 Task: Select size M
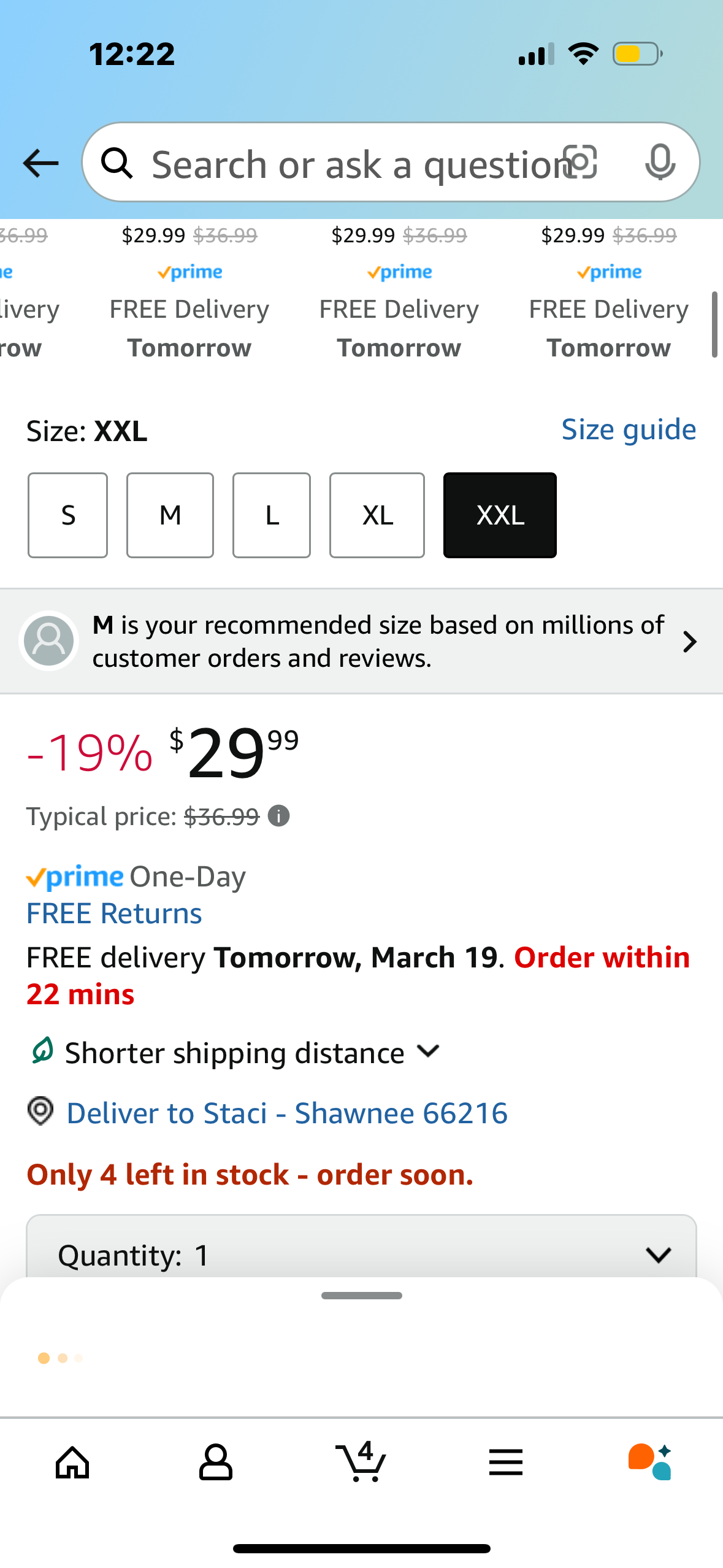[x=170, y=515]
